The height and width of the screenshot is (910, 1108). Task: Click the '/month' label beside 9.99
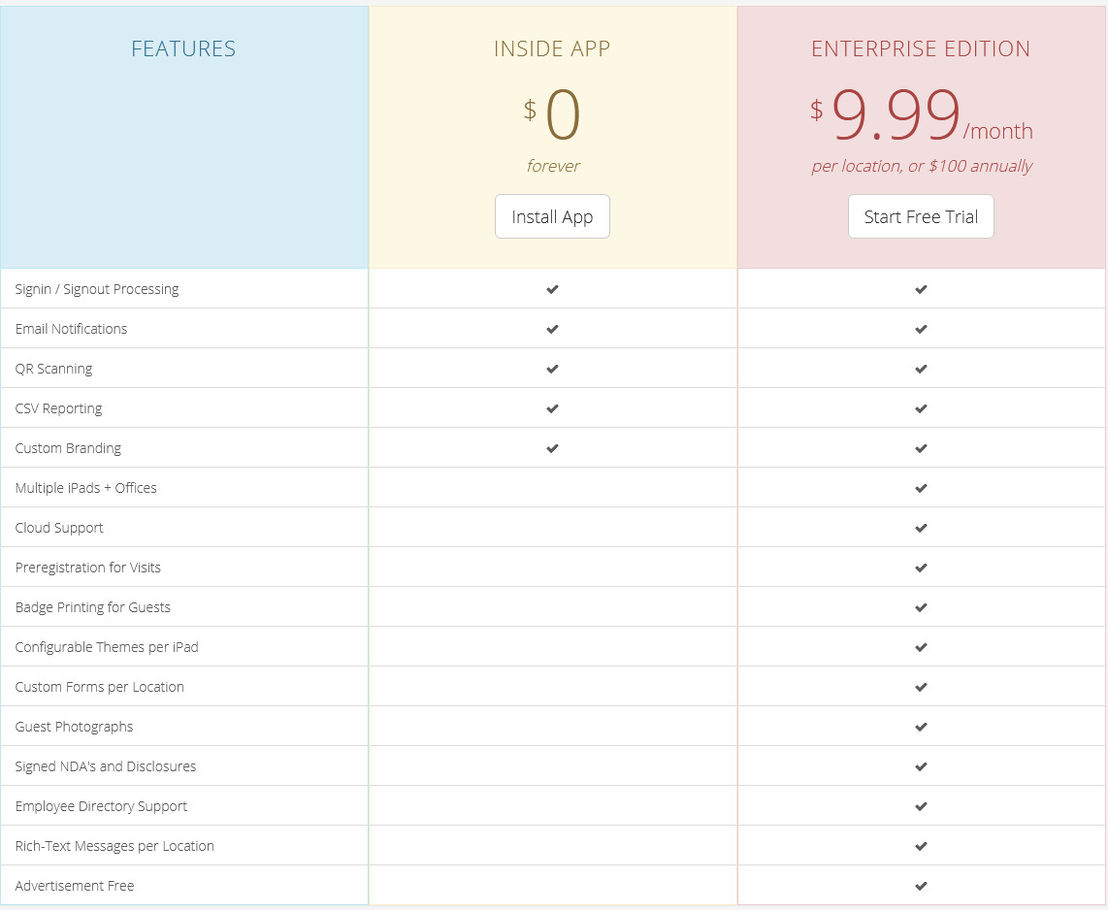coord(998,131)
